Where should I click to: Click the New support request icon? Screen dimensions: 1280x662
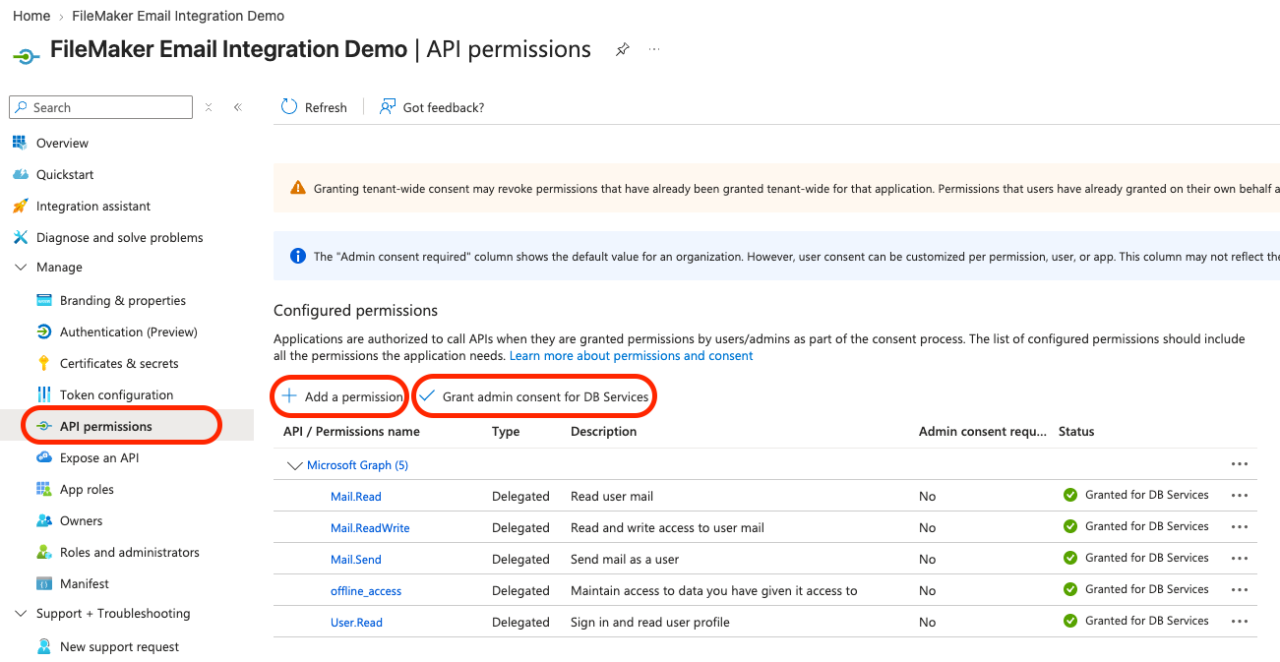44,647
